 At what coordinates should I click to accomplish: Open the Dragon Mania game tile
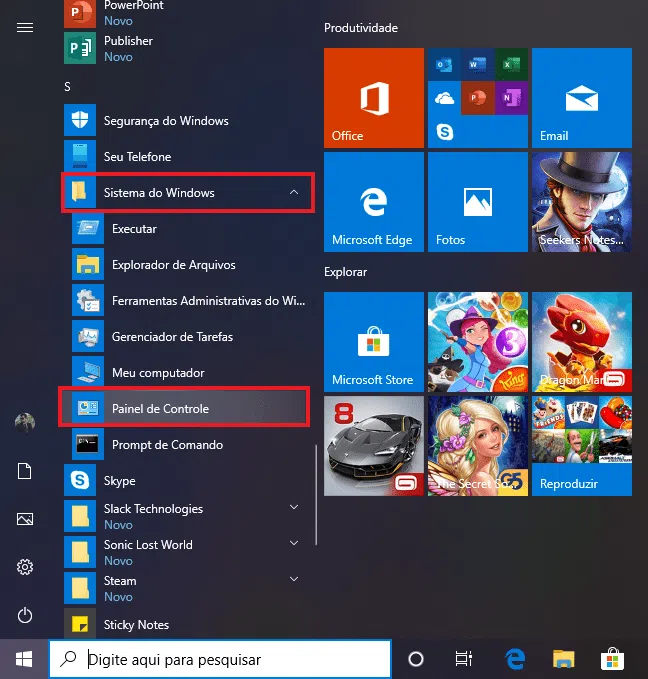(x=582, y=342)
